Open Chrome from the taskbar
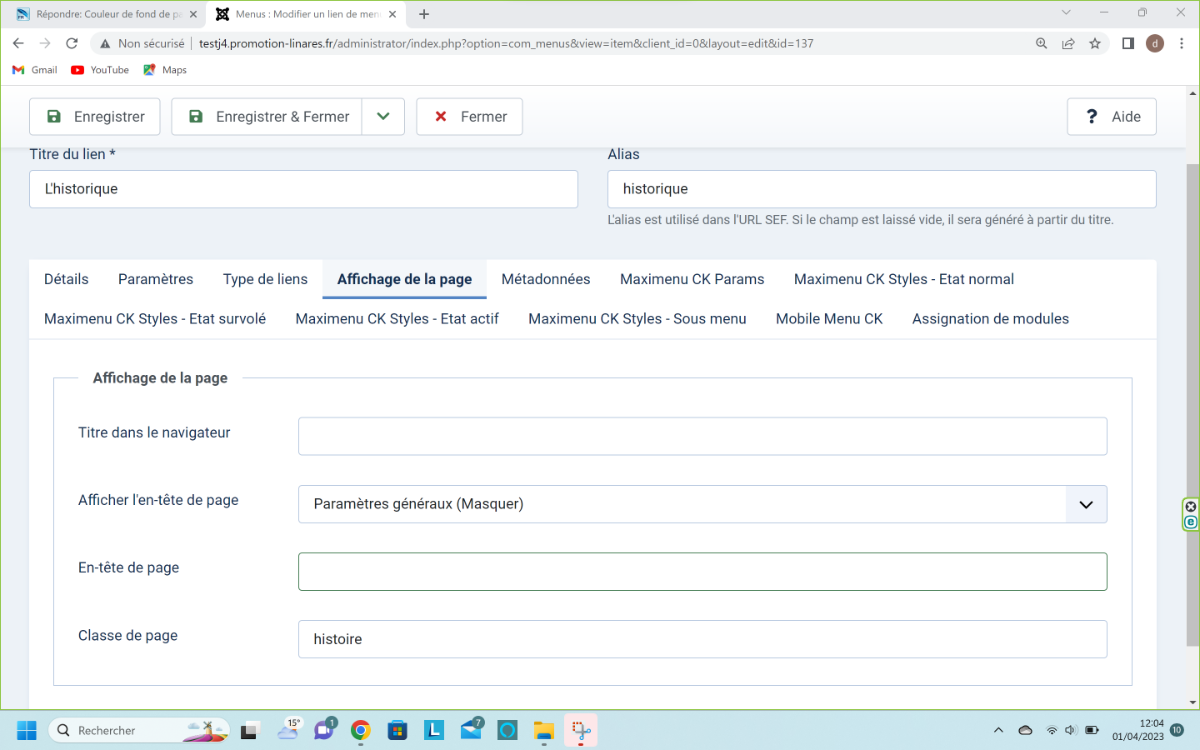1200x750 pixels. [x=360, y=730]
